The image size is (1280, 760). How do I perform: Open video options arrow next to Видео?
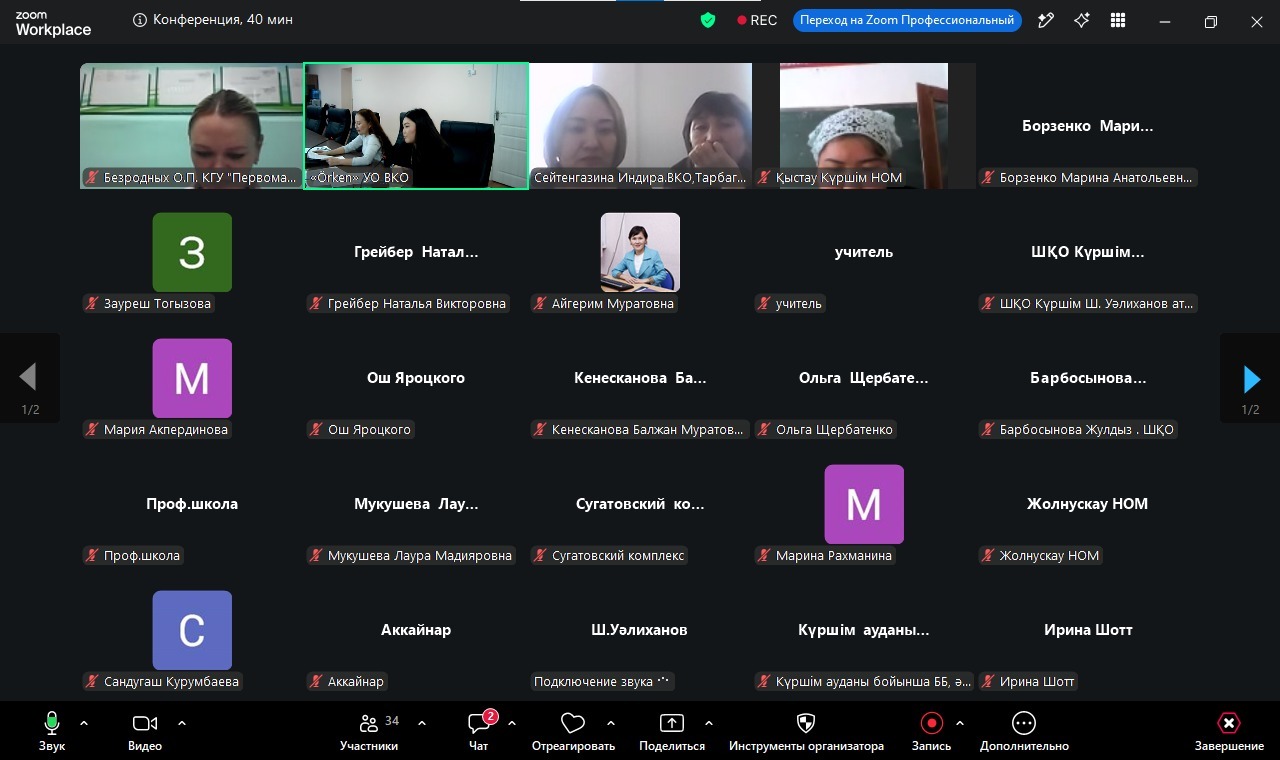[x=182, y=722]
